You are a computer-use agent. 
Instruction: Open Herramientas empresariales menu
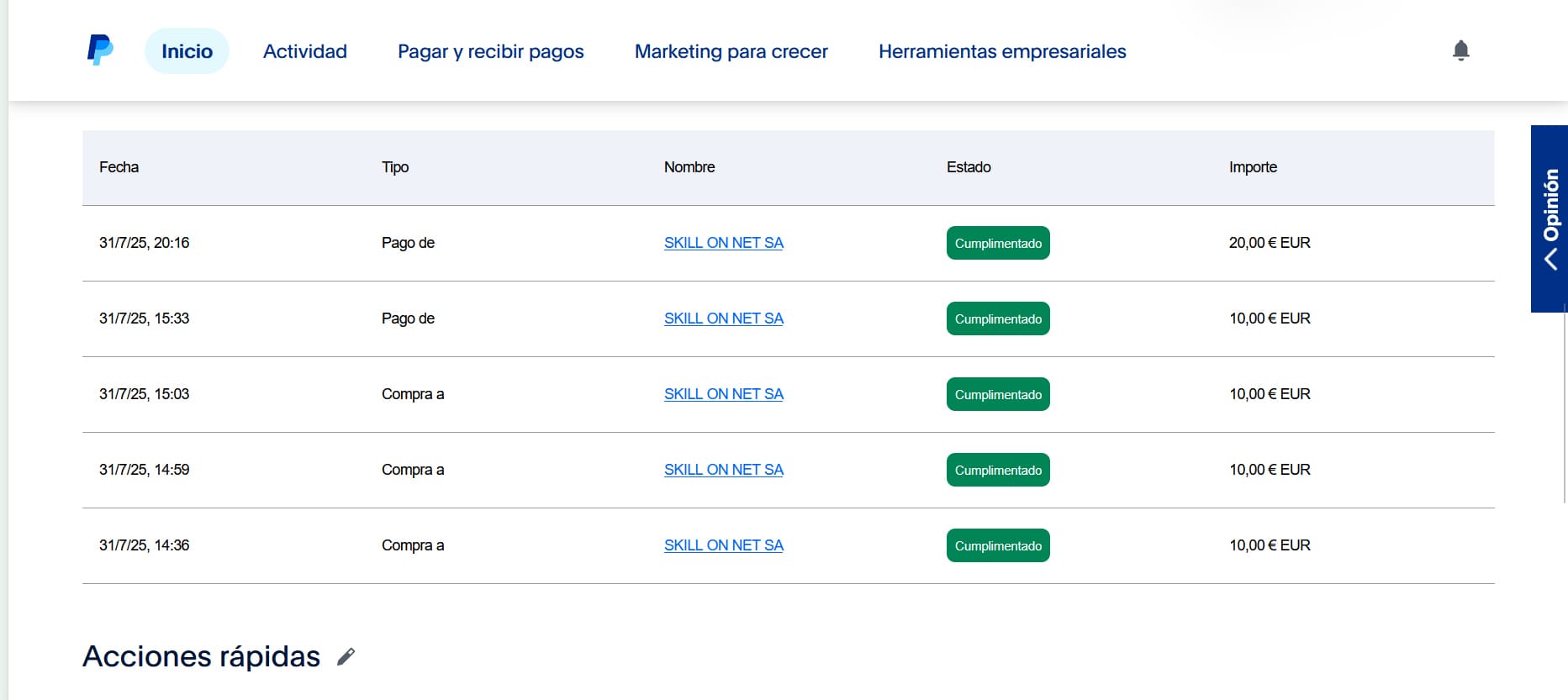1001,51
